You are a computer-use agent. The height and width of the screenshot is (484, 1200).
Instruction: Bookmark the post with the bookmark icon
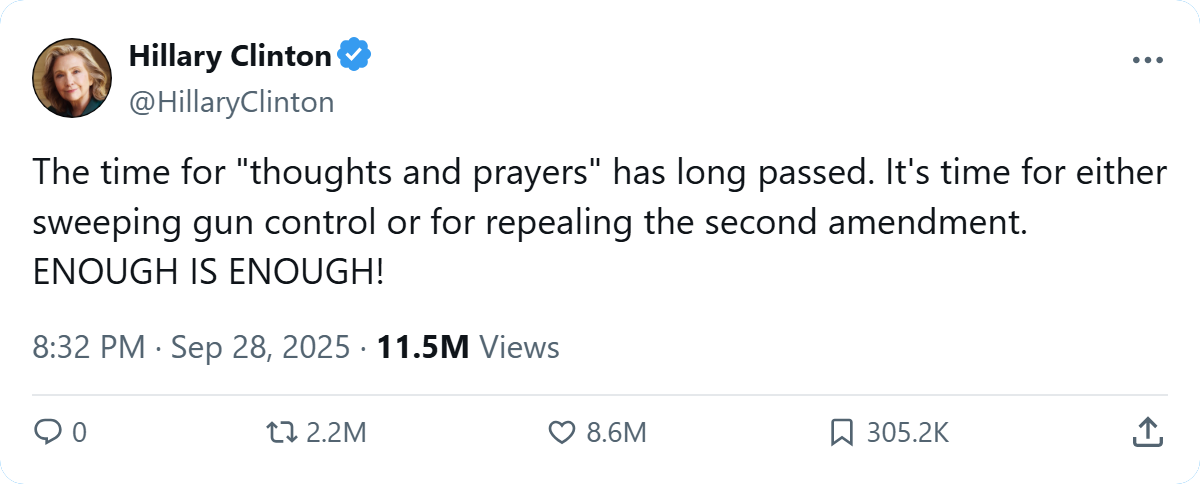[x=842, y=432]
